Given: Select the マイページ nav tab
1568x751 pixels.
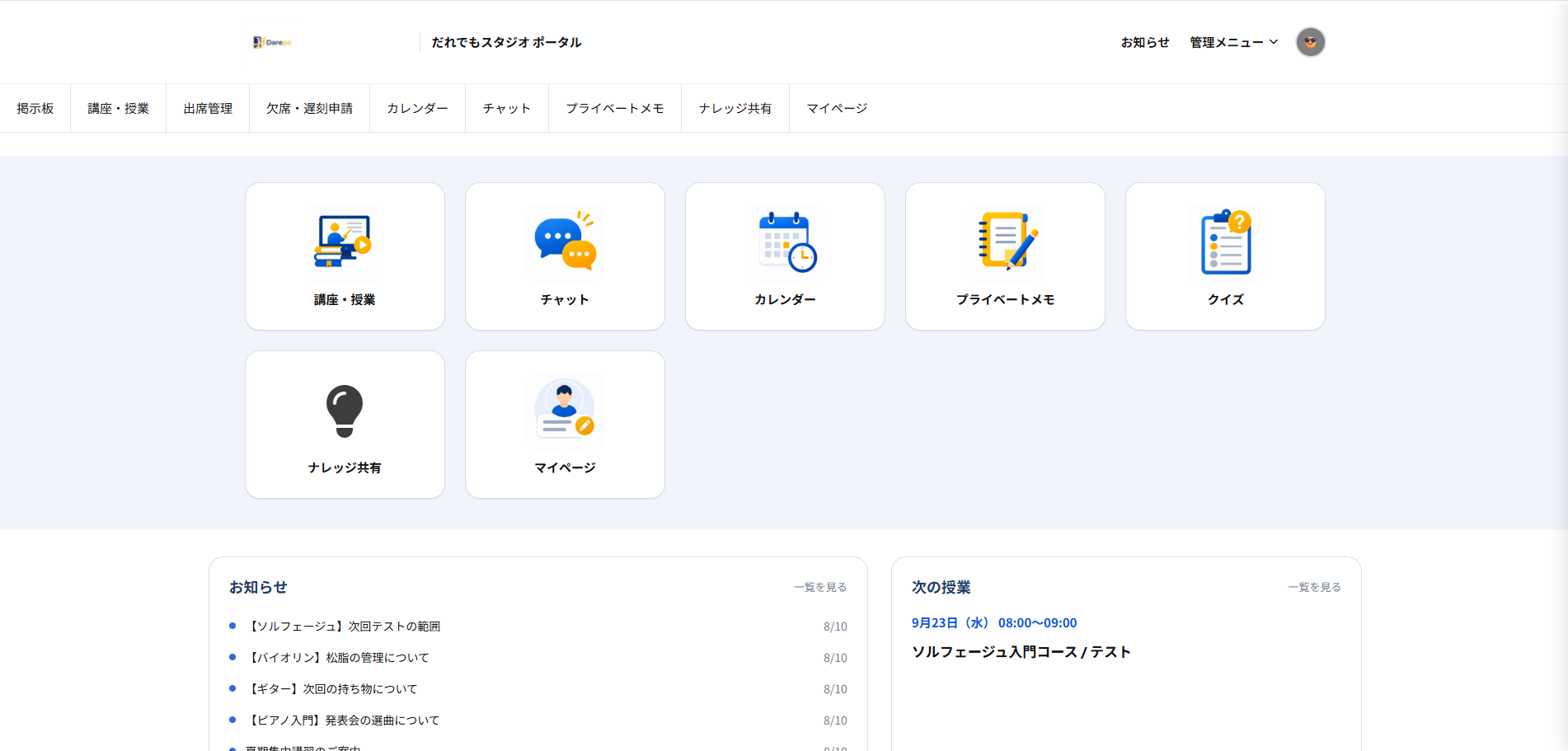Looking at the screenshot, I should (x=837, y=108).
